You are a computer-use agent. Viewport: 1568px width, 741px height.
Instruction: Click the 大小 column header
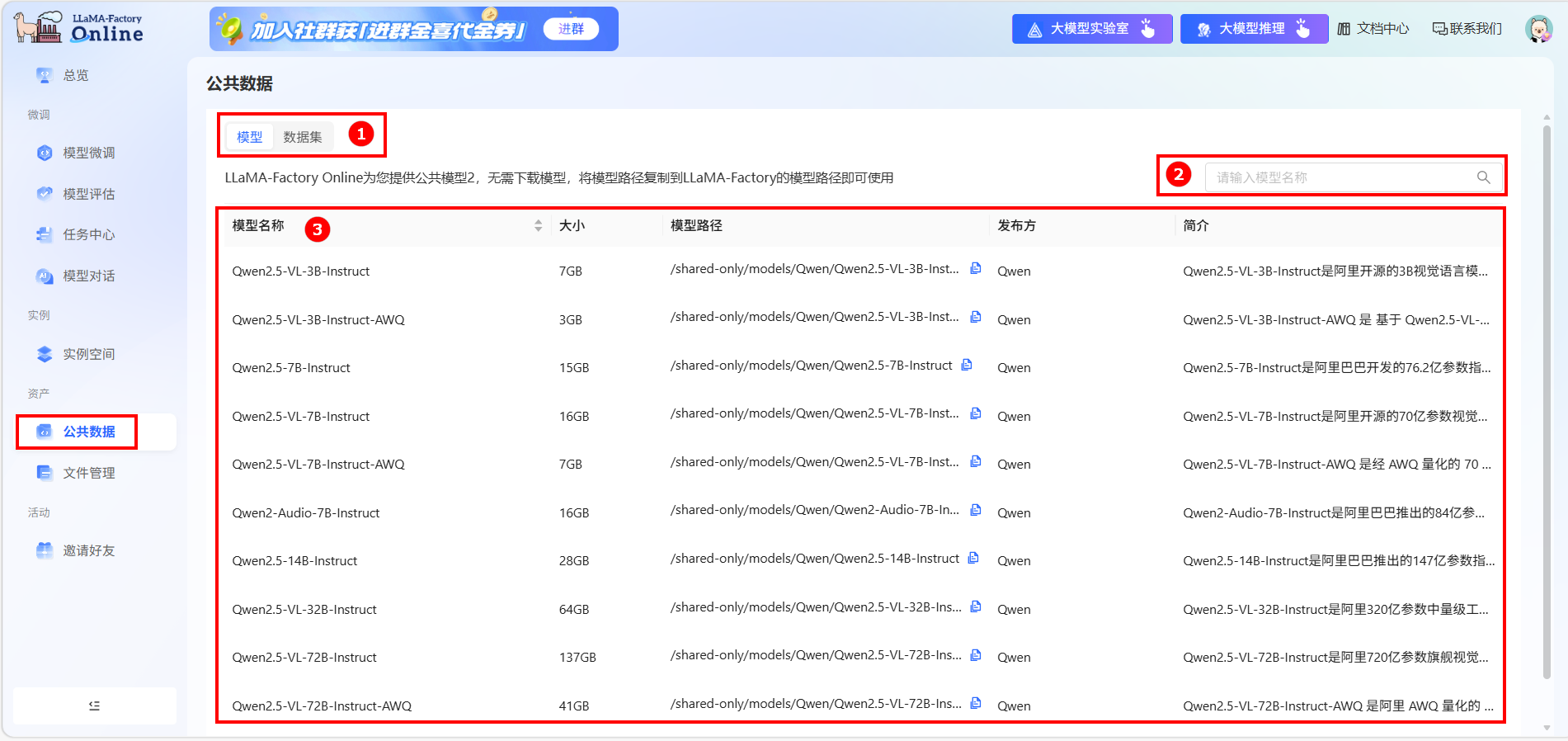tap(572, 225)
